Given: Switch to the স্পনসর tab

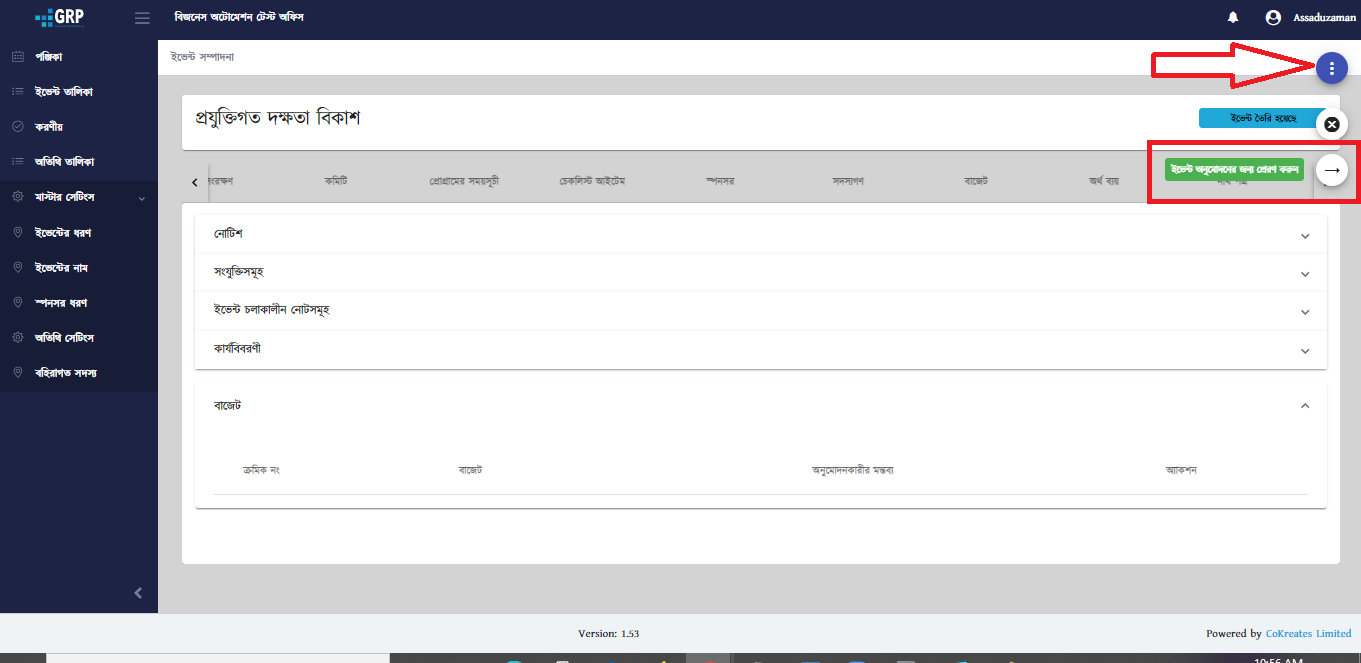Looking at the screenshot, I should pos(720,181).
